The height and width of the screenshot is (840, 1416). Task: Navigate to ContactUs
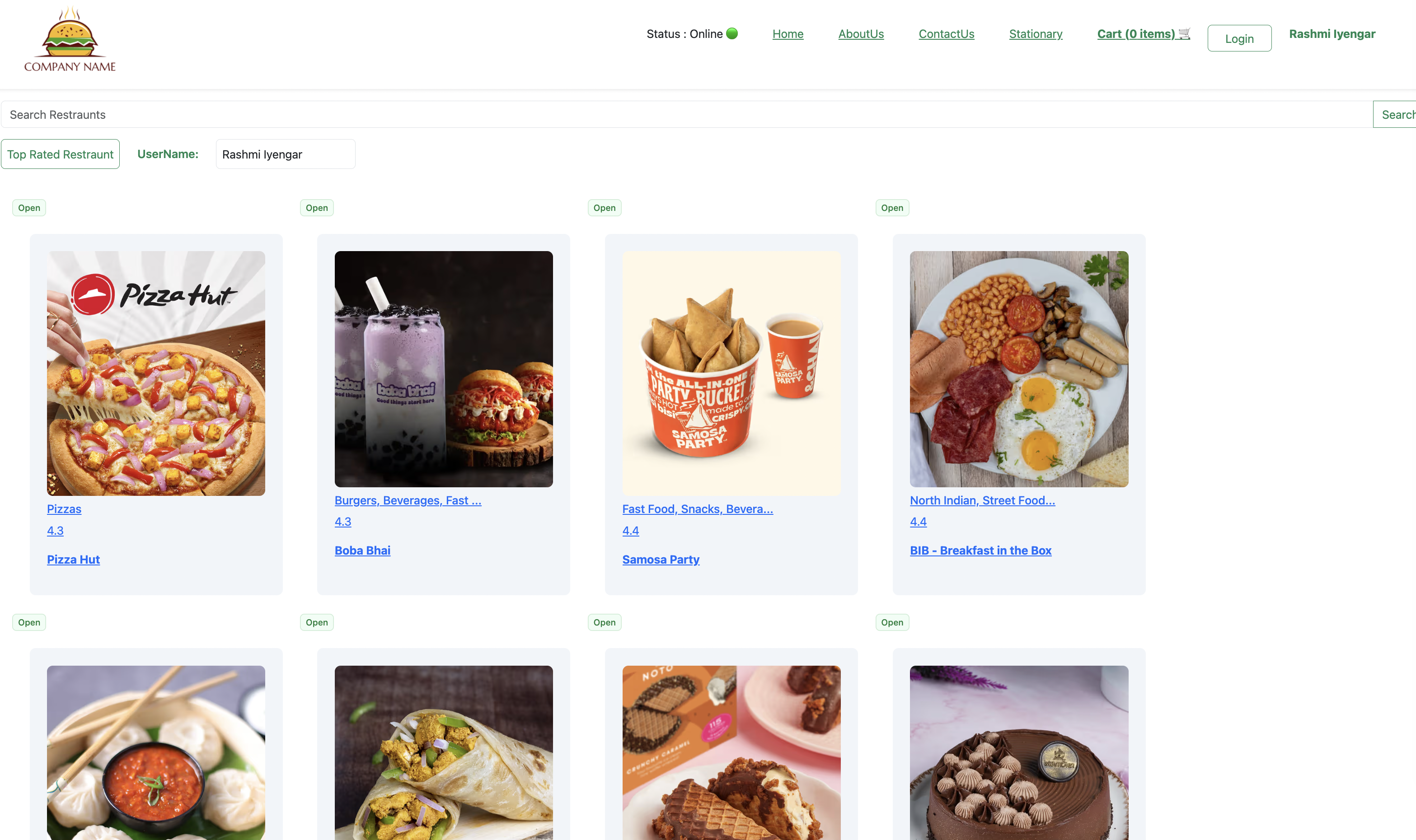946,34
